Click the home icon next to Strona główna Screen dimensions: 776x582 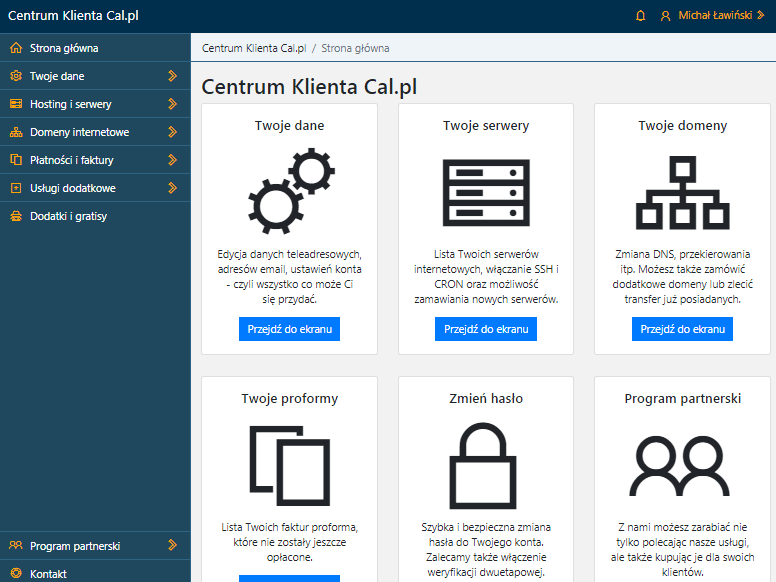(16, 48)
